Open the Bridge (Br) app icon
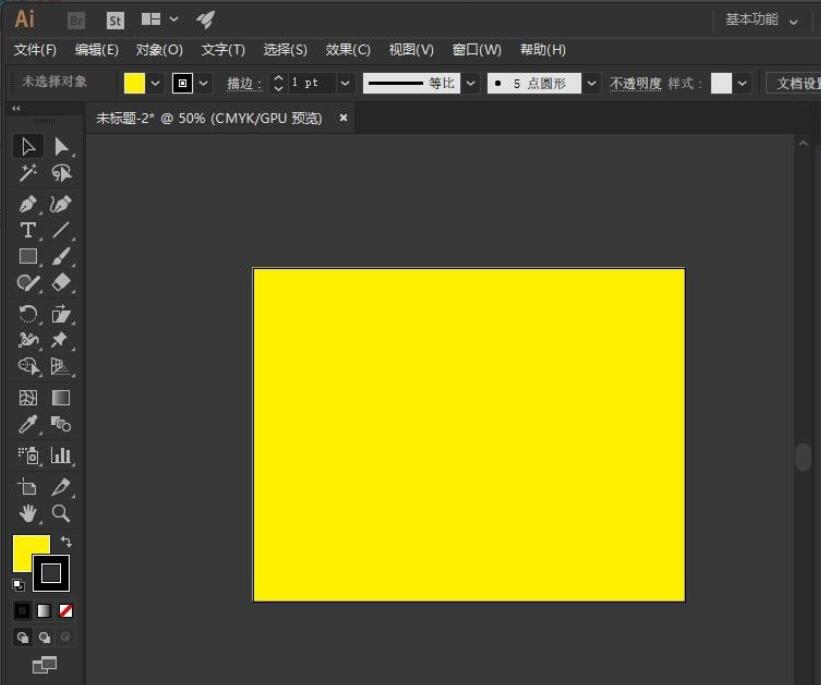 click(x=76, y=20)
